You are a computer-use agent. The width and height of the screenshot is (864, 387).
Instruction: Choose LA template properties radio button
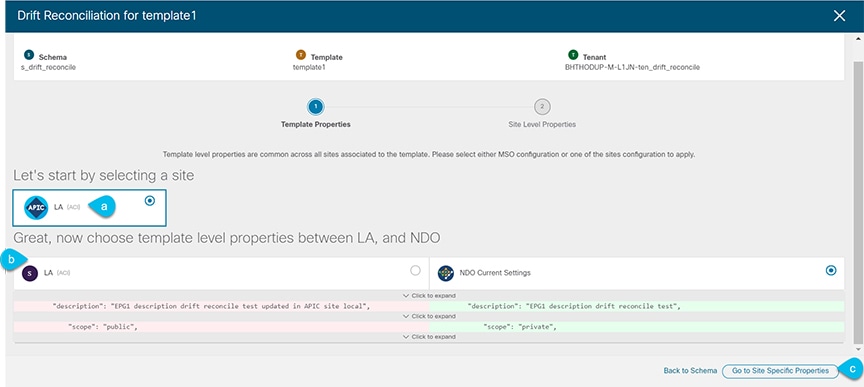[x=415, y=270]
